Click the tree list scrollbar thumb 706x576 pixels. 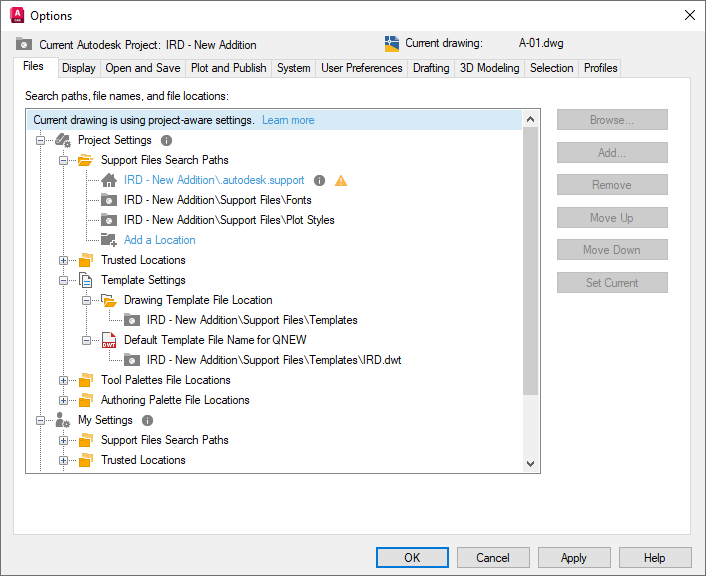coord(530,261)
